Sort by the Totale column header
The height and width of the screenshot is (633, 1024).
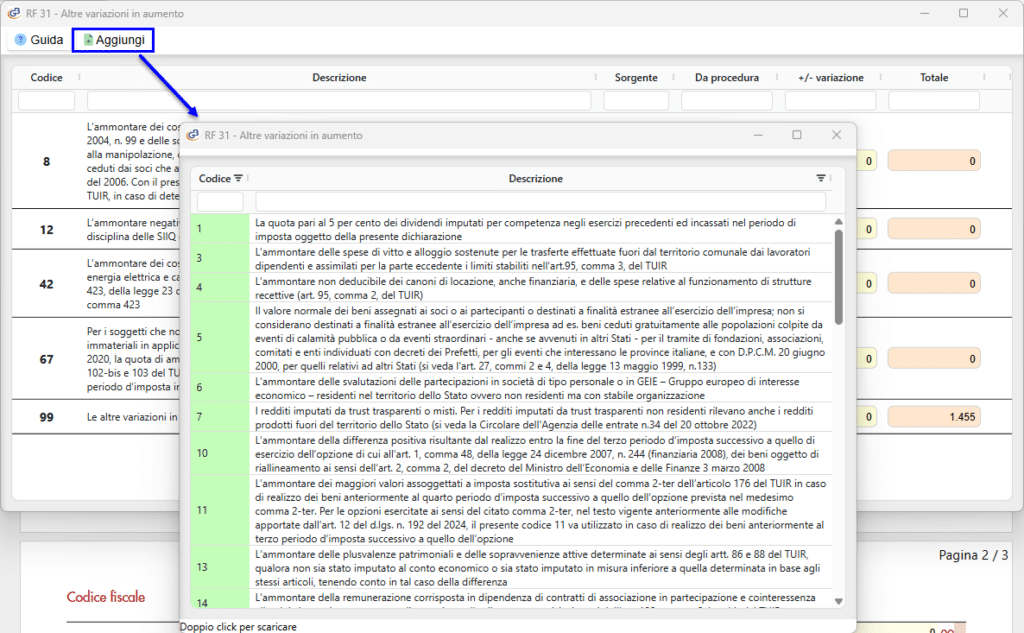tap(934, 78)
